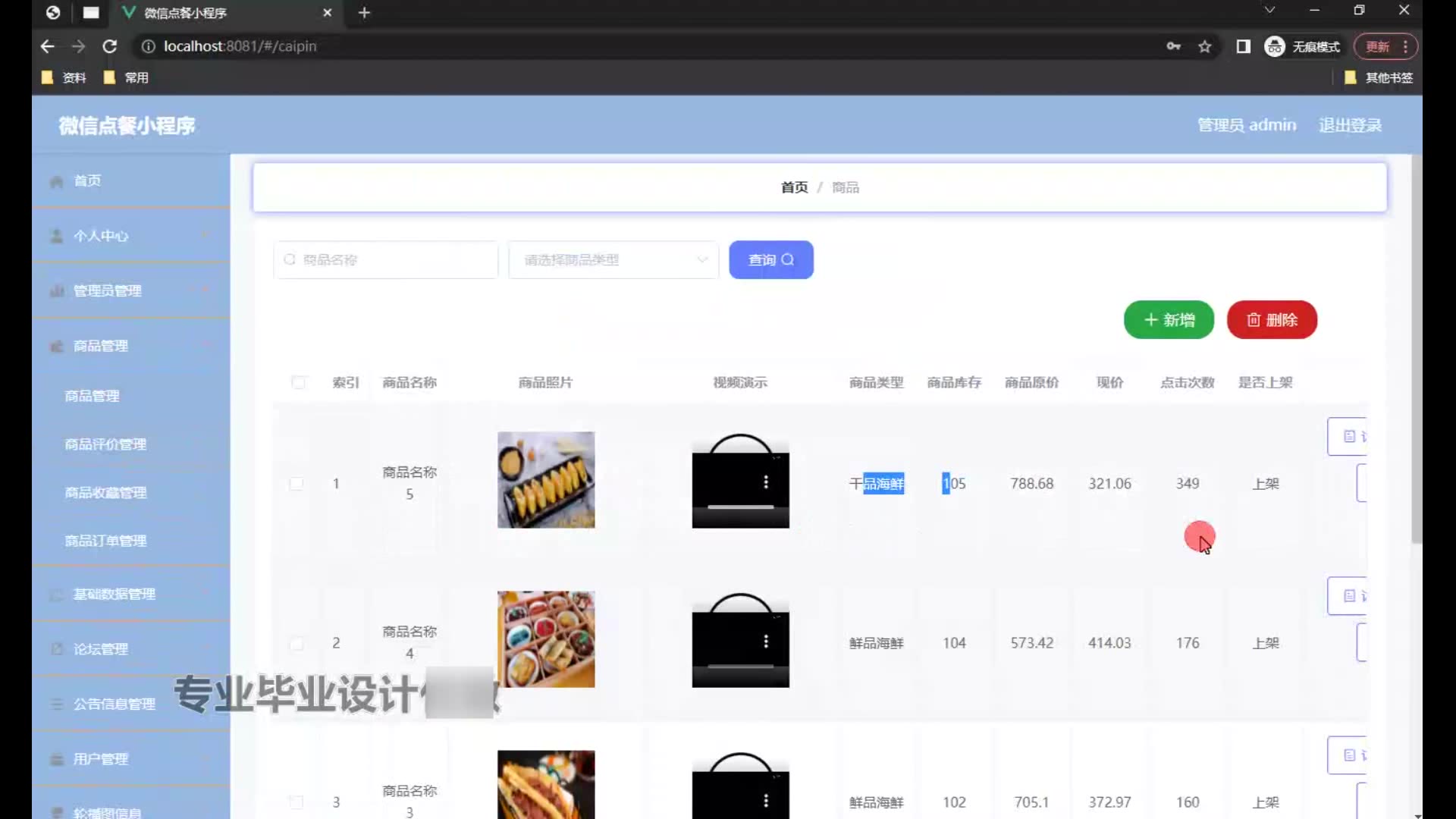Screen dimensions: 1456x819
Task: Click the icon beside 轮播图信息
Action: (56, 813)
